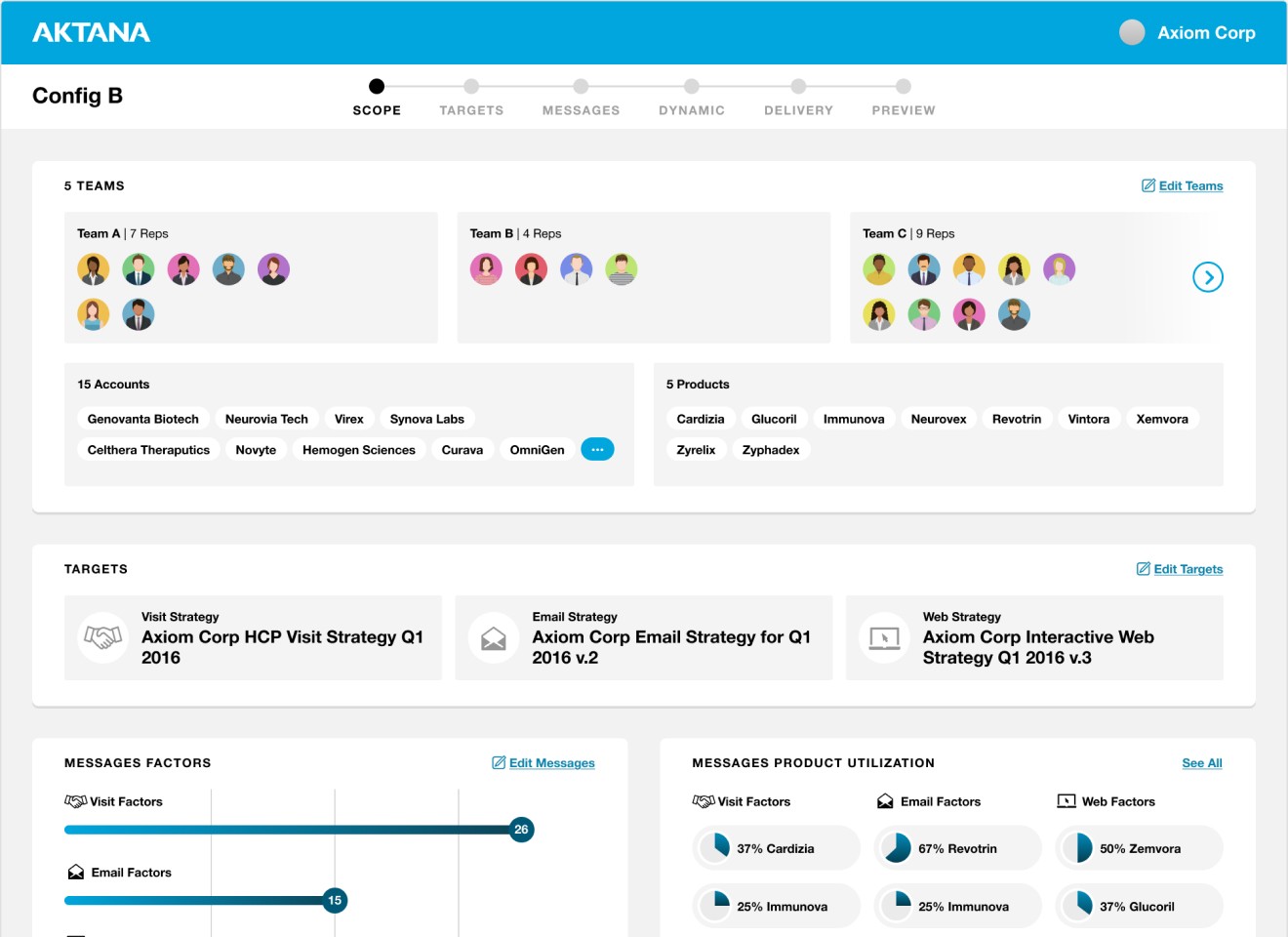Show next teams with the right arrow
1288x937 pixels.
(1208, 277)
